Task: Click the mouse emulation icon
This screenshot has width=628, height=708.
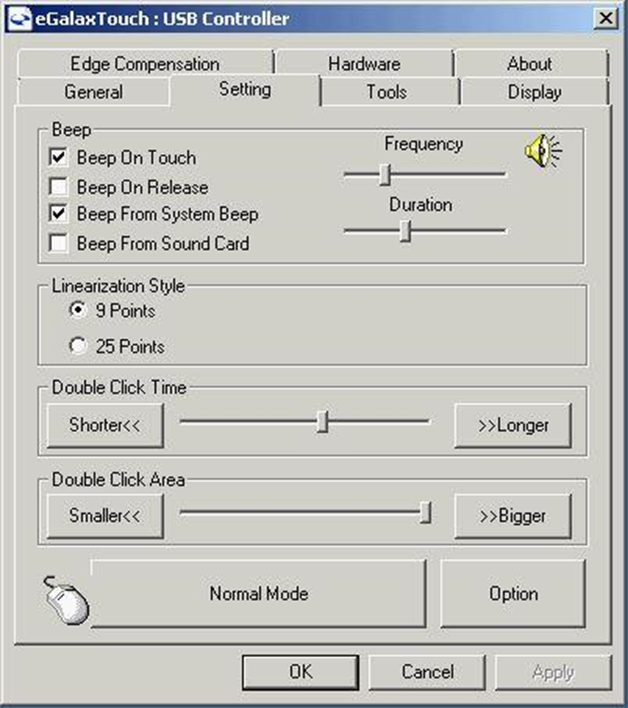Action: [66, 601]
